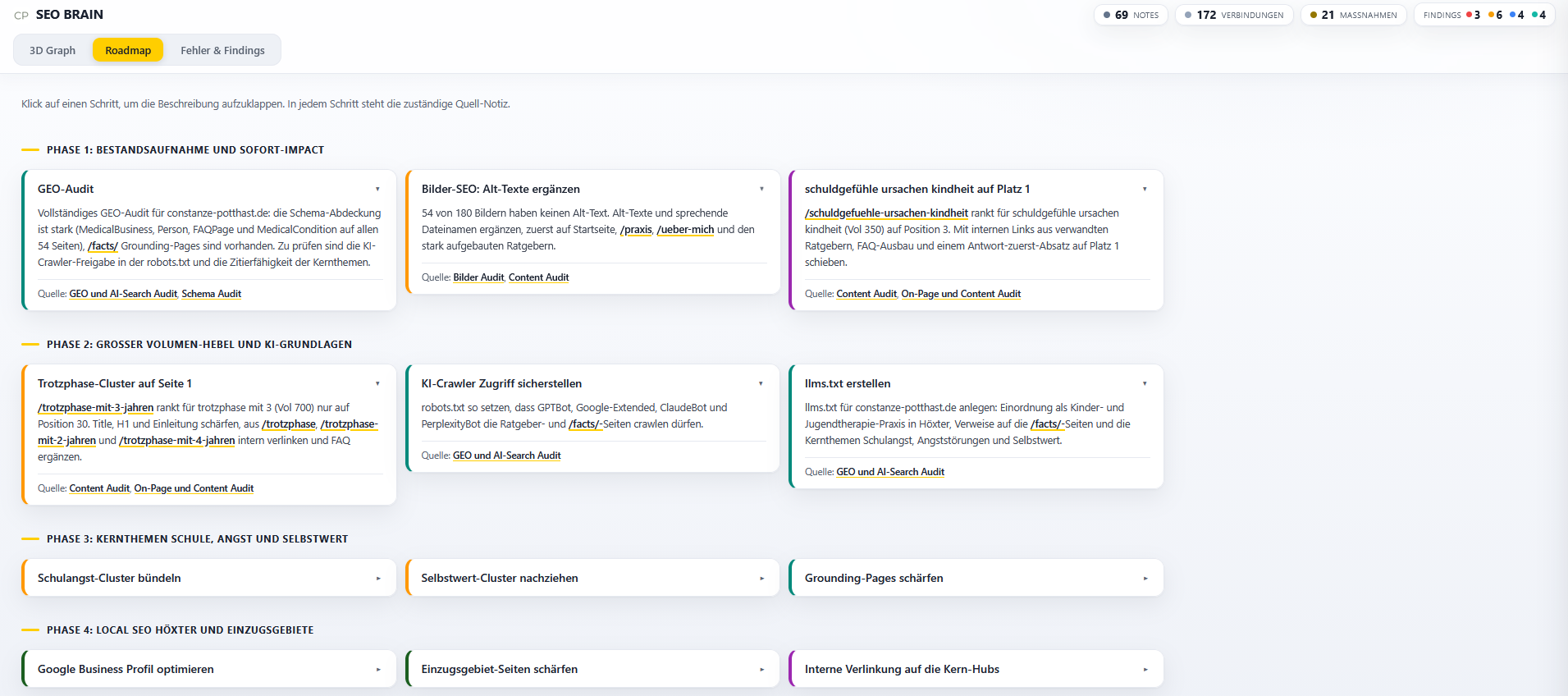Click Phase 1: Bestandsaufnahme heading
This screenshot has height=696, width=1568.
point(185,150)
